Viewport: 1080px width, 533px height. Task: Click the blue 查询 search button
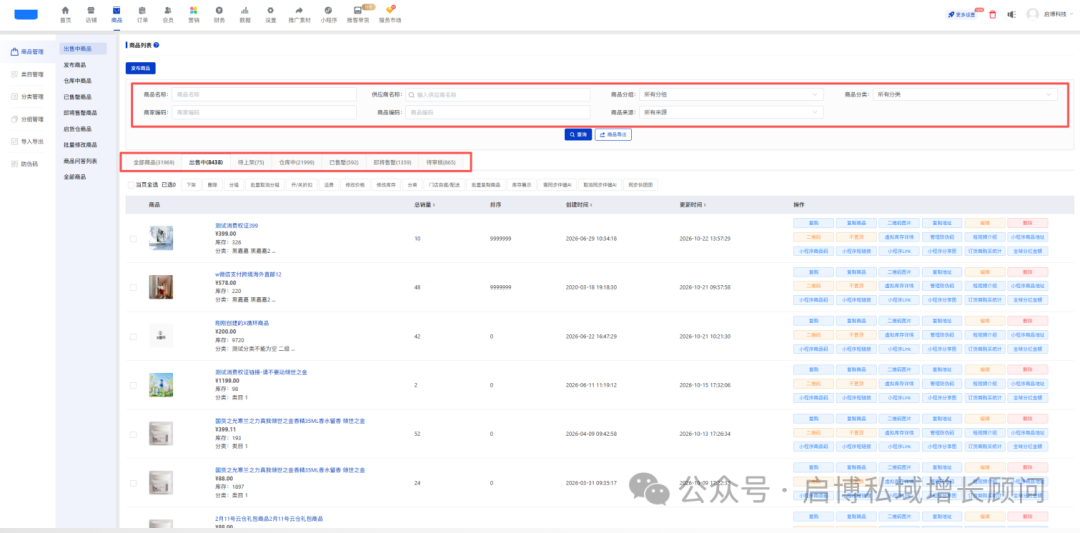tap(579, 134)
